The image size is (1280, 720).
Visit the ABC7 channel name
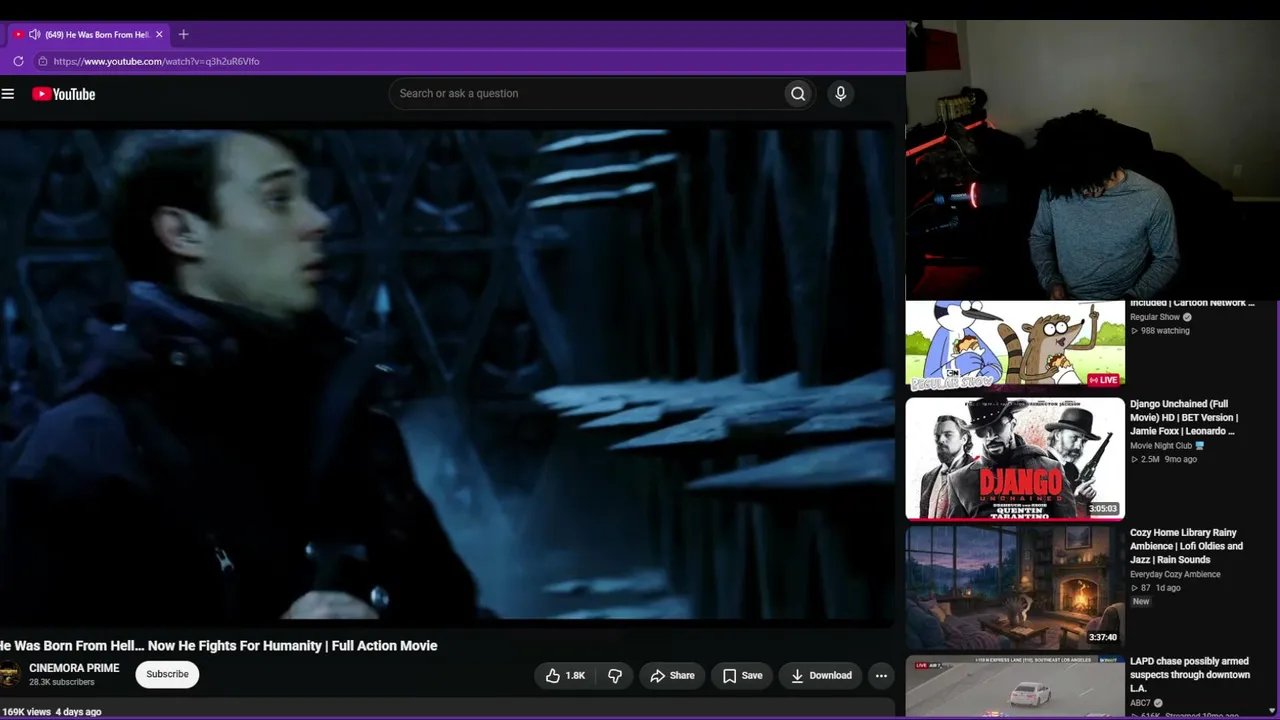1140,703
